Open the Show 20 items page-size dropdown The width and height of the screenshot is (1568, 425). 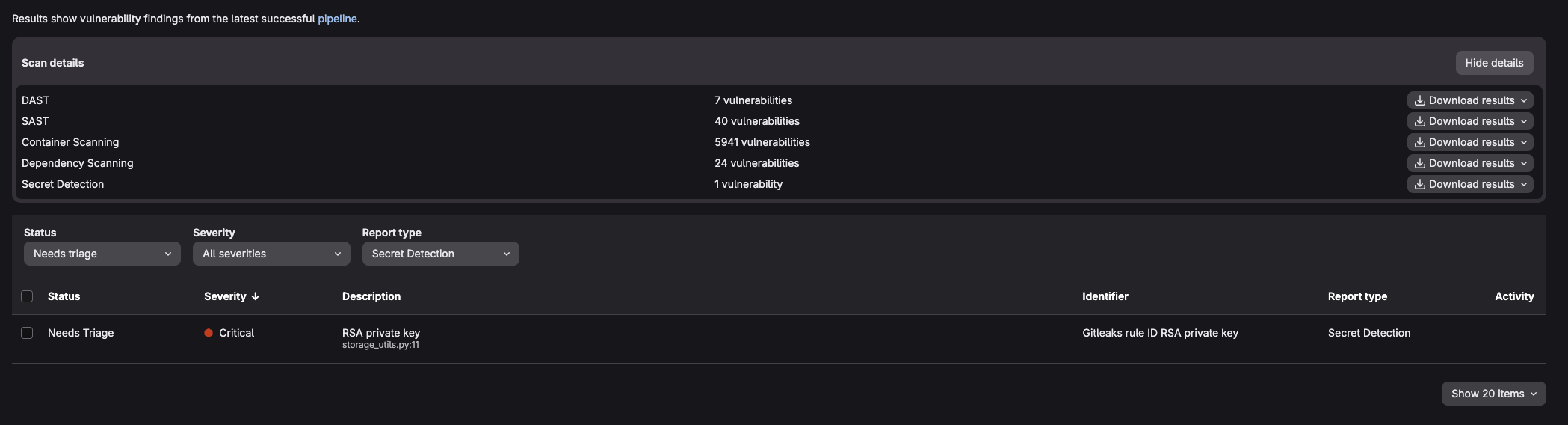point(1493,394)
